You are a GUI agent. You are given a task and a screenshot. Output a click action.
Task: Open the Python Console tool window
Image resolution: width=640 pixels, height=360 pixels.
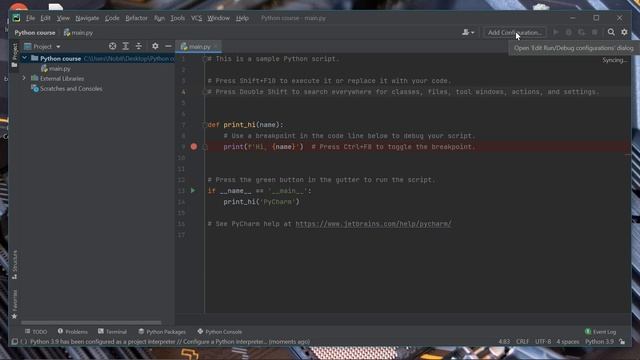point(220,332)
